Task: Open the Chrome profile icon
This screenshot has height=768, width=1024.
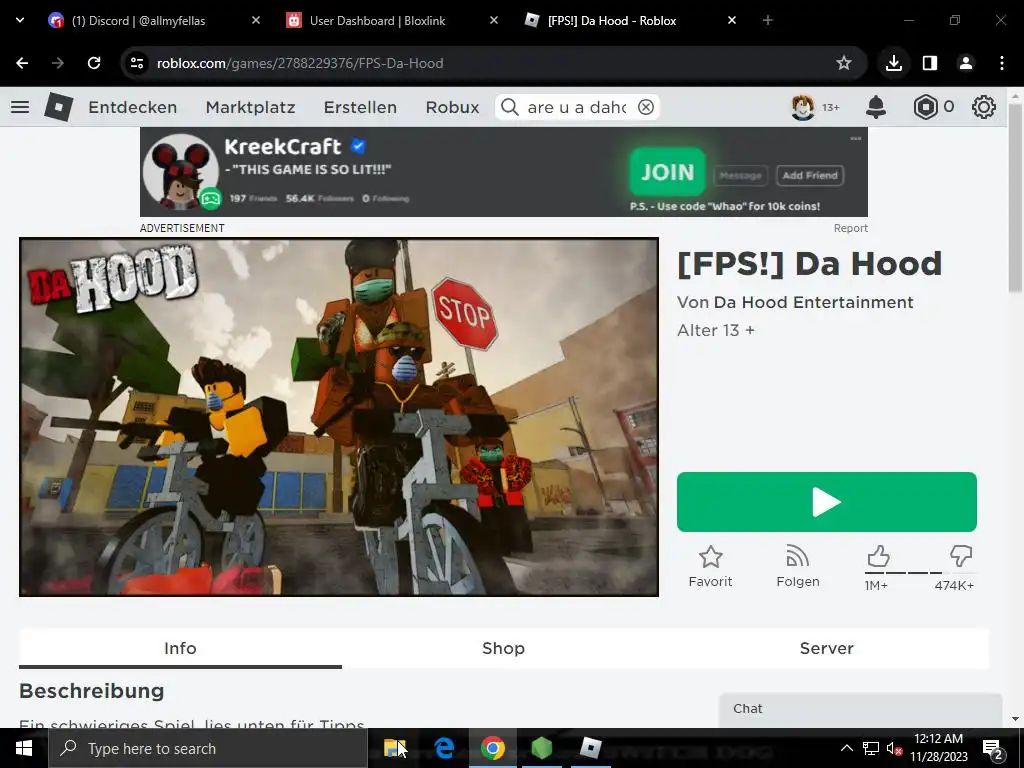Action: pos(965,63)
